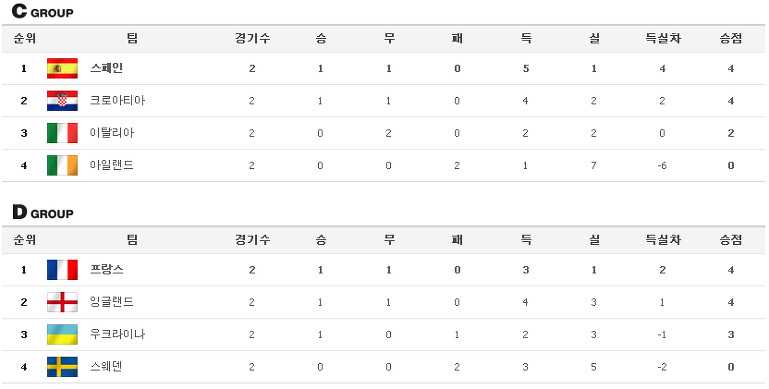Viewport: 769px width, 389px height.
Task: Click the Croatia flag icon
Action: (62, 101)
